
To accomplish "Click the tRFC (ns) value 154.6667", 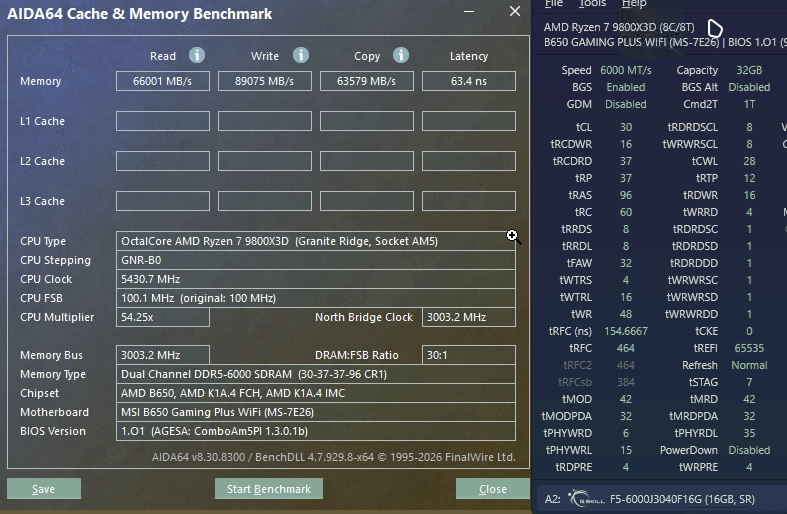I will tap(626, 331).
